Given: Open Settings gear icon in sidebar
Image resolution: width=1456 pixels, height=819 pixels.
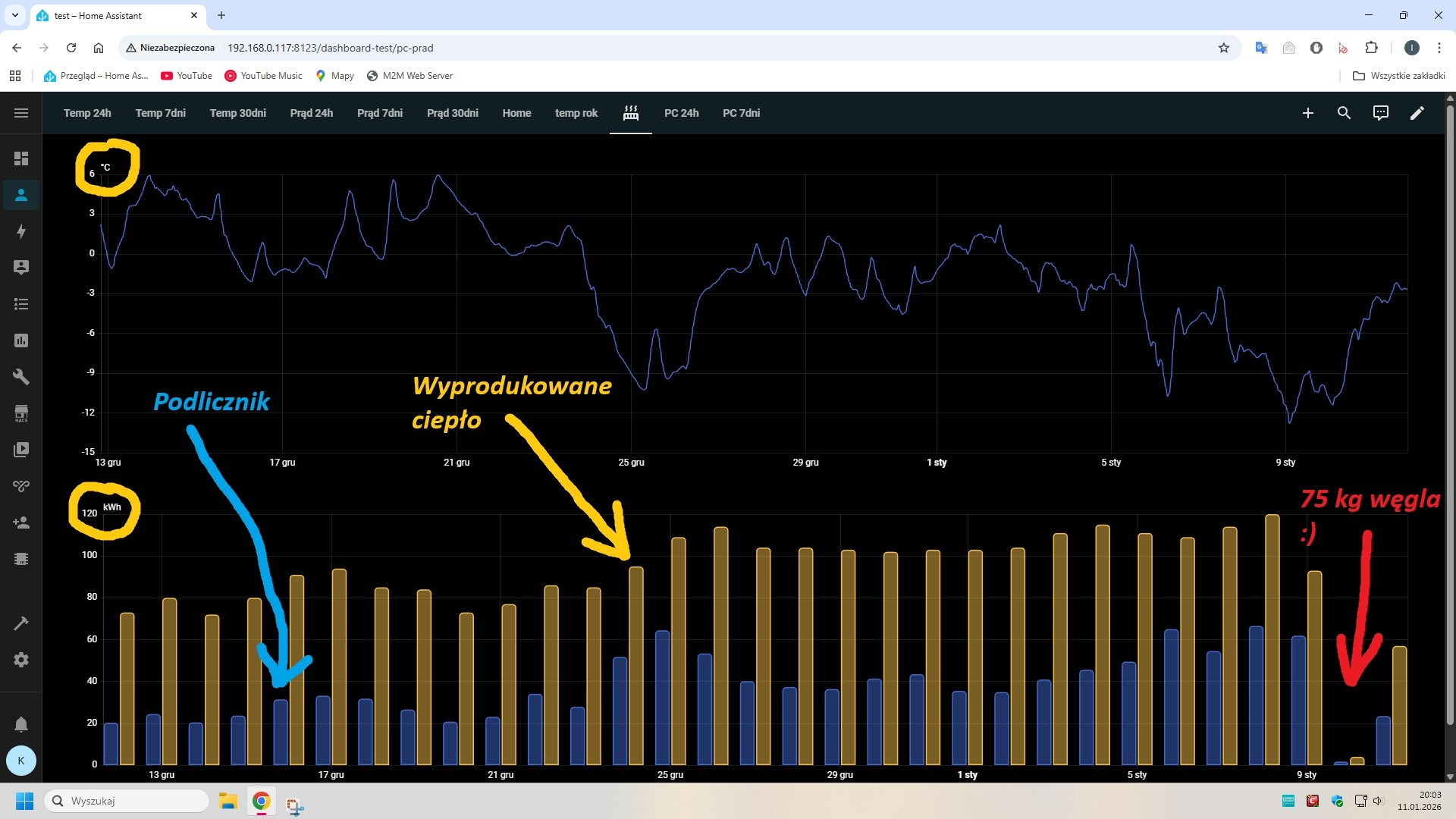Looking at the screenshot, I should 21,660.
